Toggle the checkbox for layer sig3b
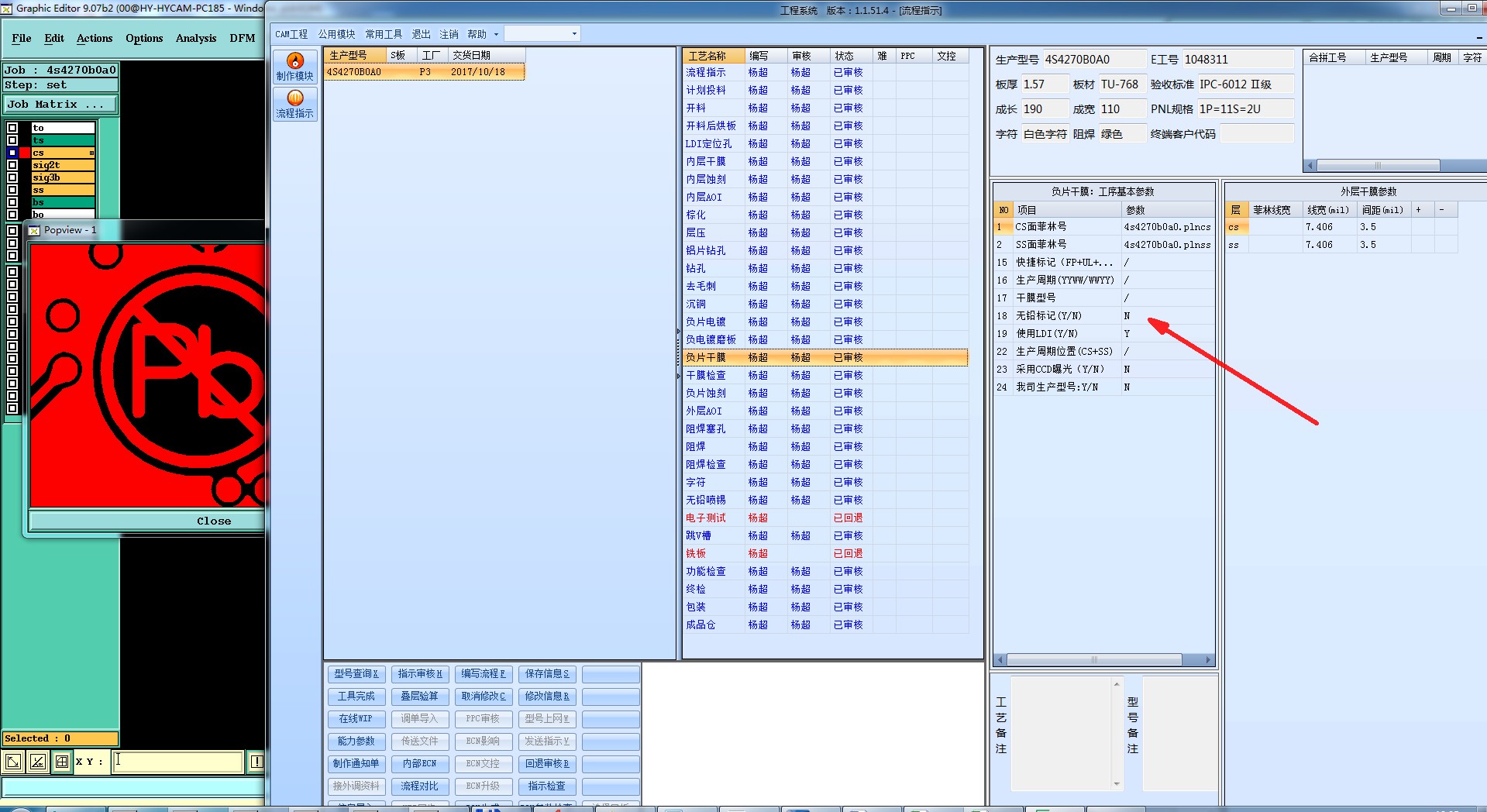The height and width of the screenshot is (812, 1487). tap(12, 177)
